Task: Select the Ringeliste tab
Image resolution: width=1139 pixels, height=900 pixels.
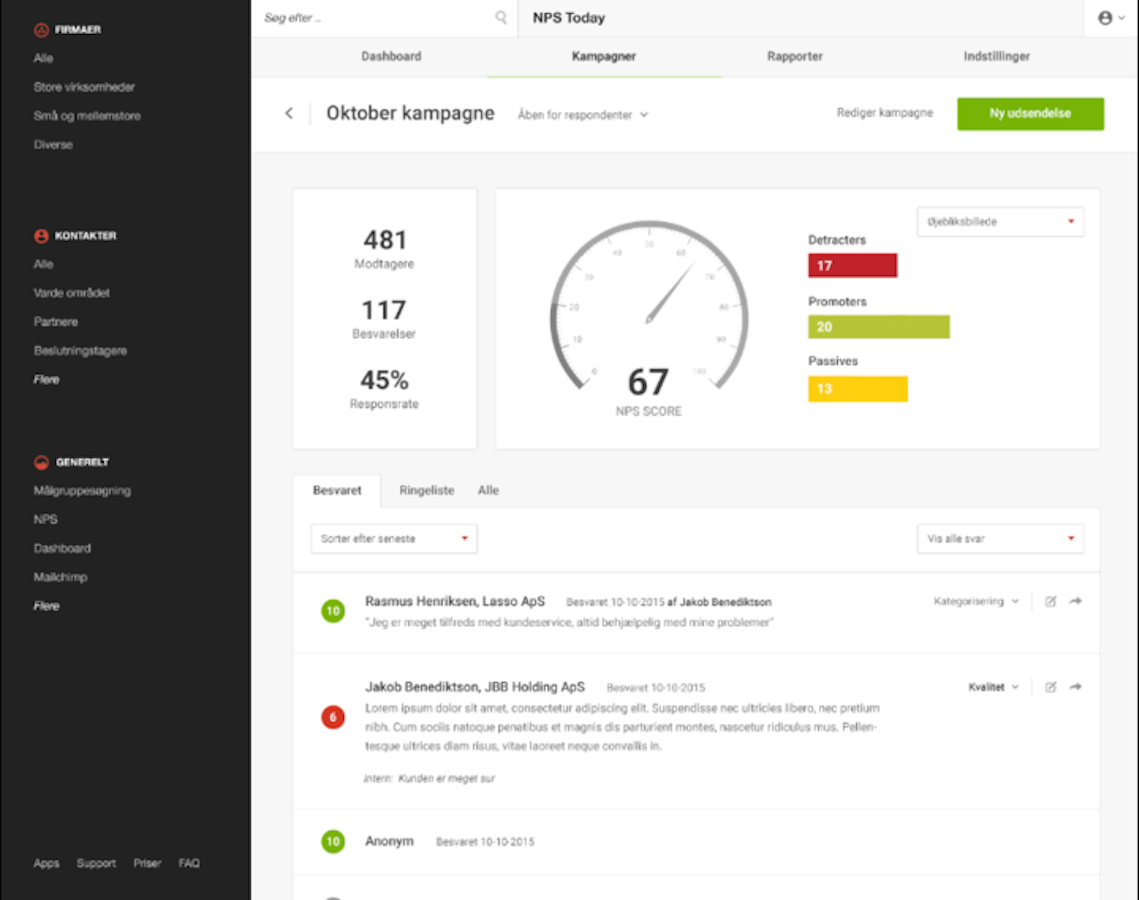Action: coord(426,491)
